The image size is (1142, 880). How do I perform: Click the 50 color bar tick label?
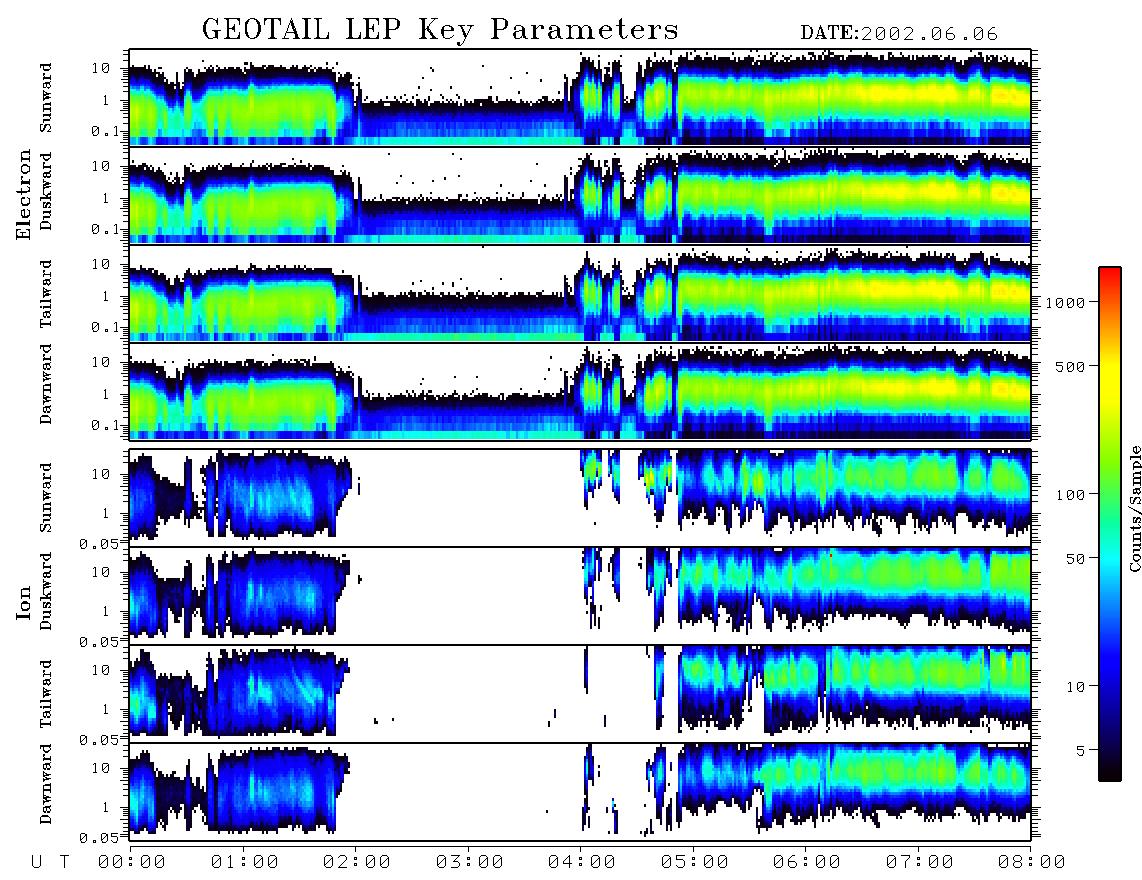click(1076, 559)
